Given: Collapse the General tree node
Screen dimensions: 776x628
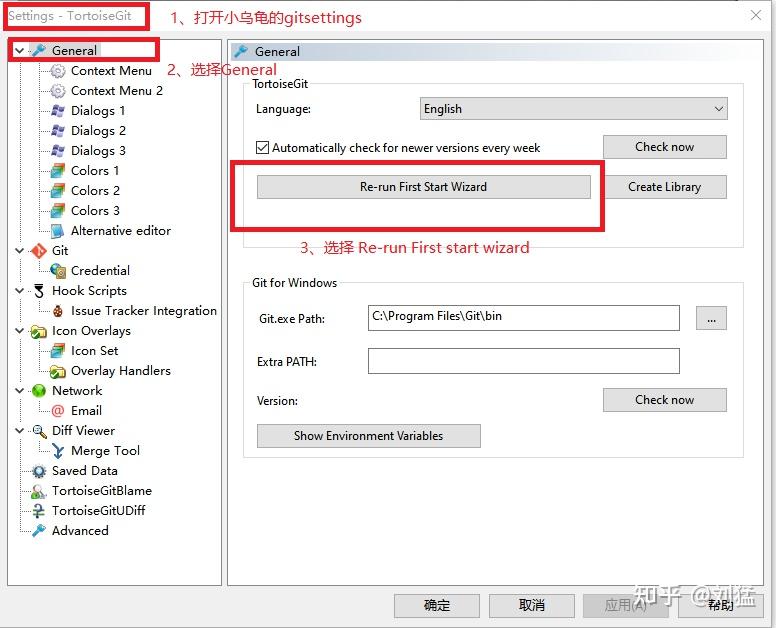Looking at the screenshot, I should (x=19, y=50).
